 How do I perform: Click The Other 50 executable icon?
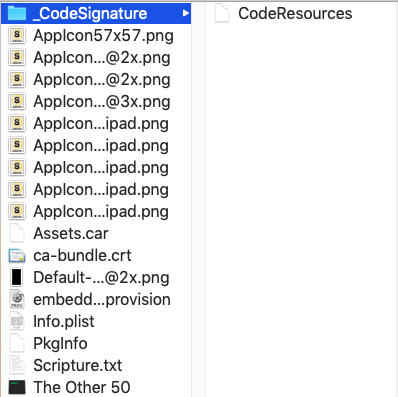click(x=17, y=387)
